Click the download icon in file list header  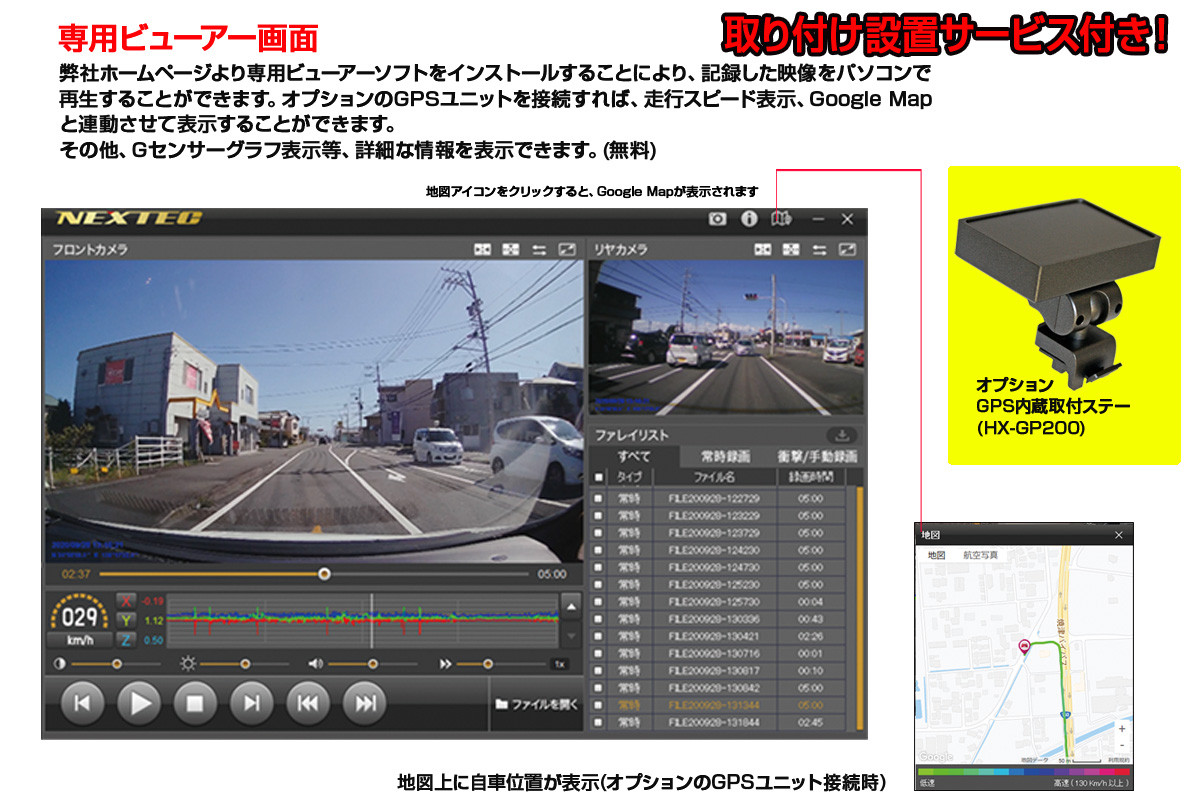[842, 435]
